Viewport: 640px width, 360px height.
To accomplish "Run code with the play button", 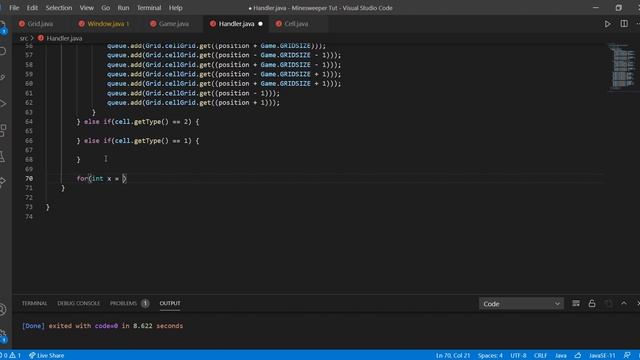I will click(x=607, y=24).
